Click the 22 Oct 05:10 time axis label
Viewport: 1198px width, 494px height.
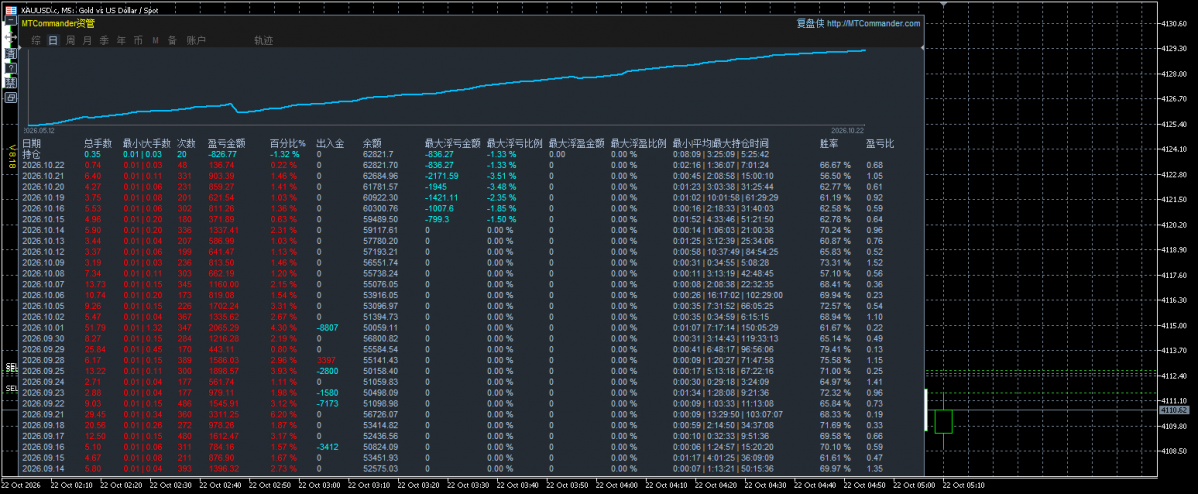(963, 485)
